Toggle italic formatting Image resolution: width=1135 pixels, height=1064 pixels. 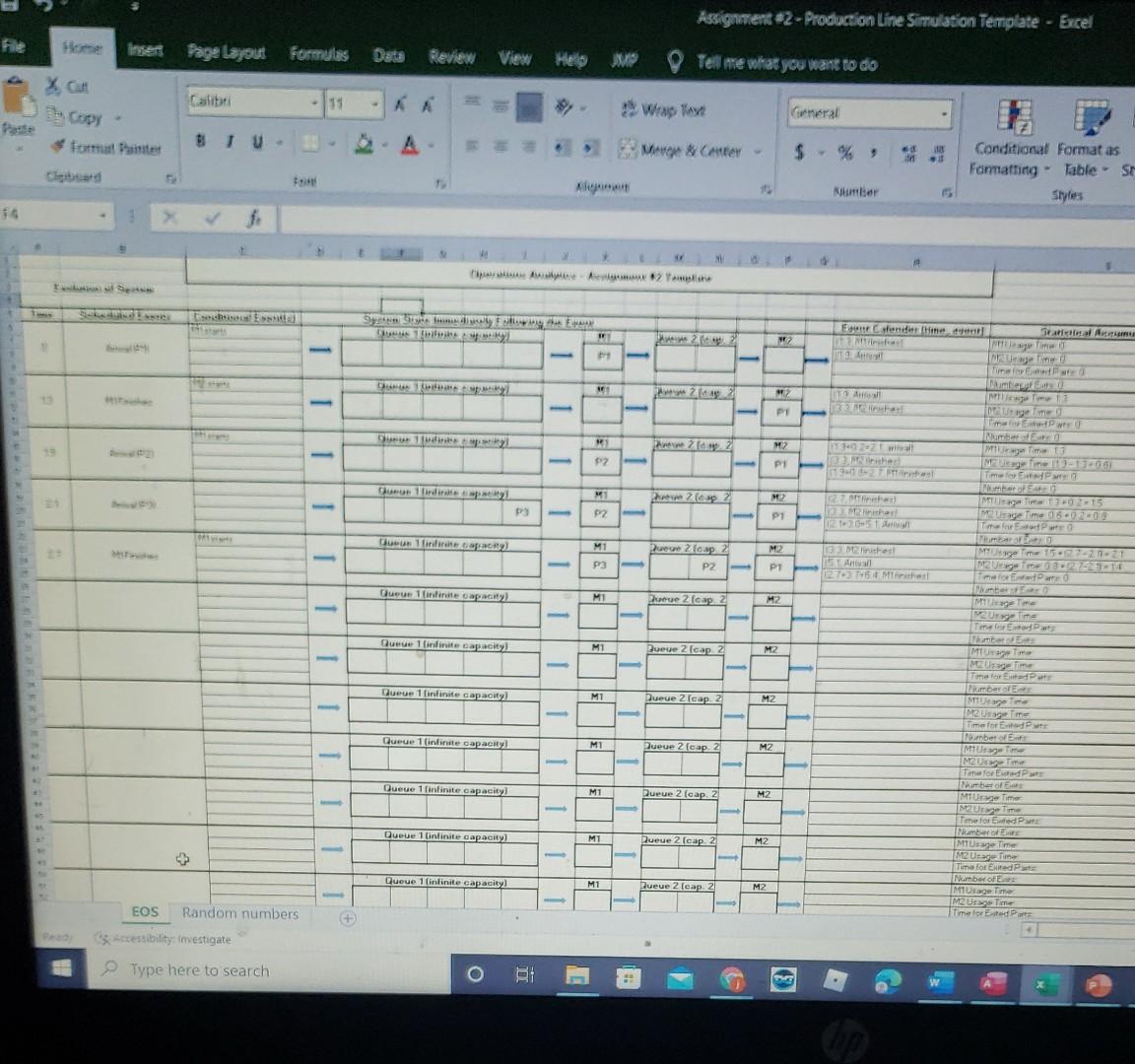click(228, 141)
